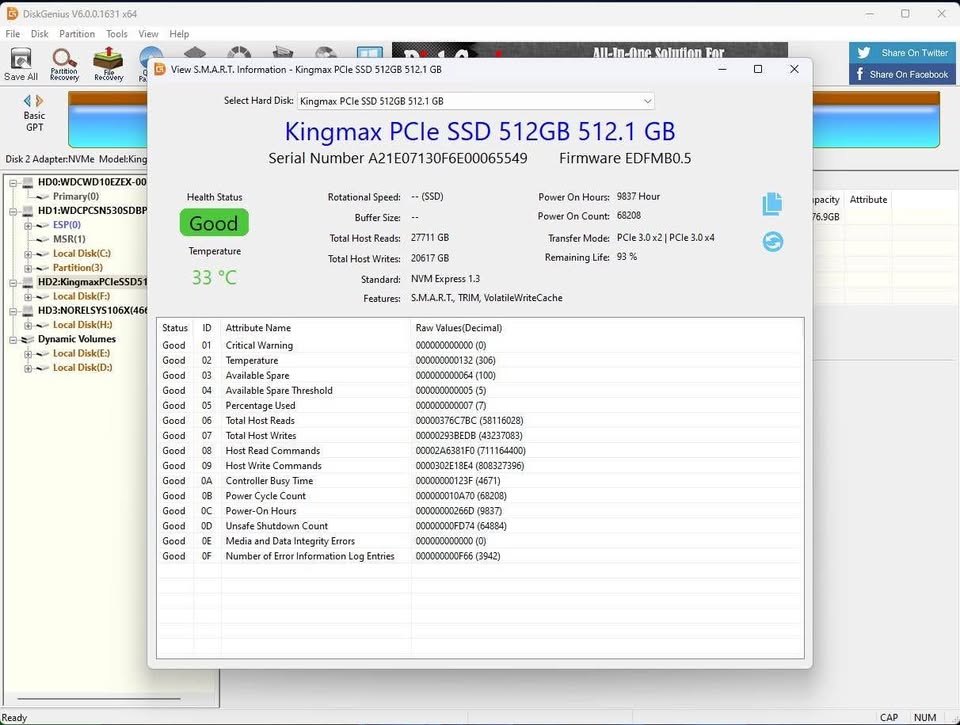Viewport: 960px width, 725px height.
Task: Click the Status column header
Action: [x=175, y=328]
